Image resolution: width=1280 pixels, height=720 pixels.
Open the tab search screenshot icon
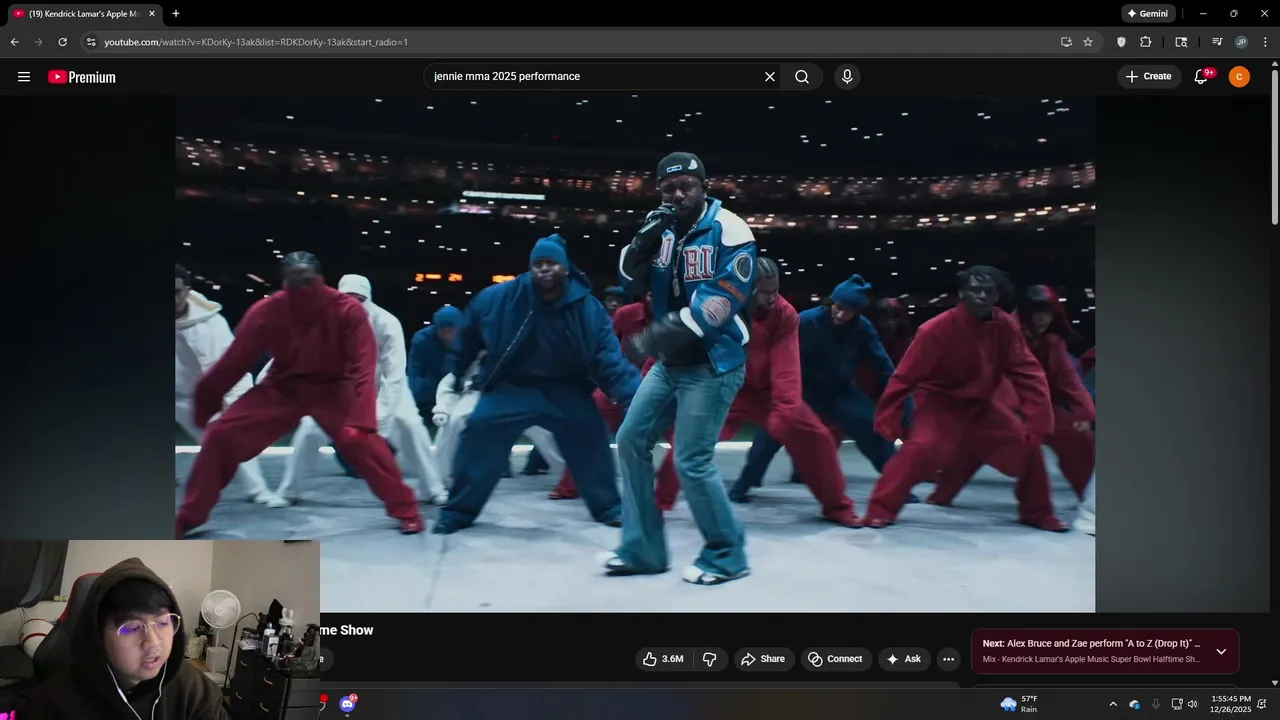(x=1181, y=42)
